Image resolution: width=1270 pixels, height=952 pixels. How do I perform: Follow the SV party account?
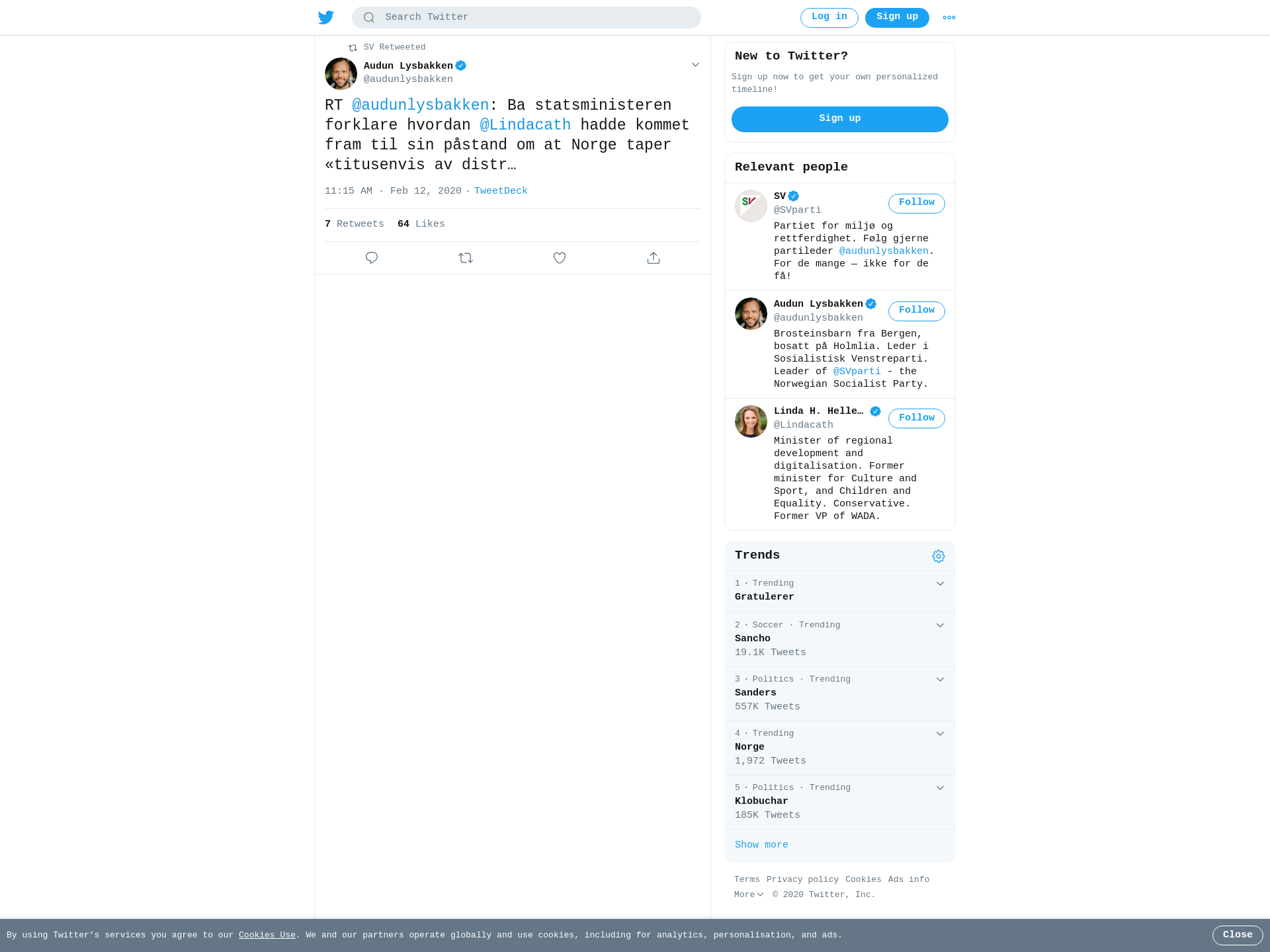click(917, 203)
